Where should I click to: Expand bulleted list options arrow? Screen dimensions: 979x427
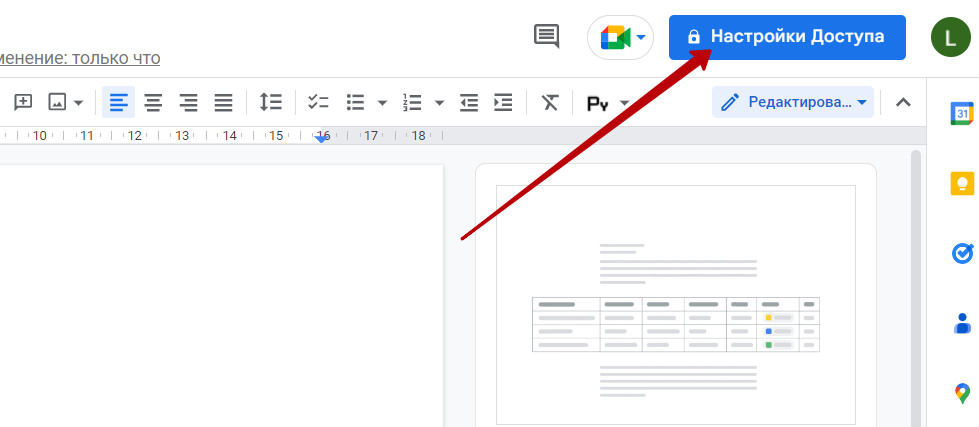(x=382, y=103)
